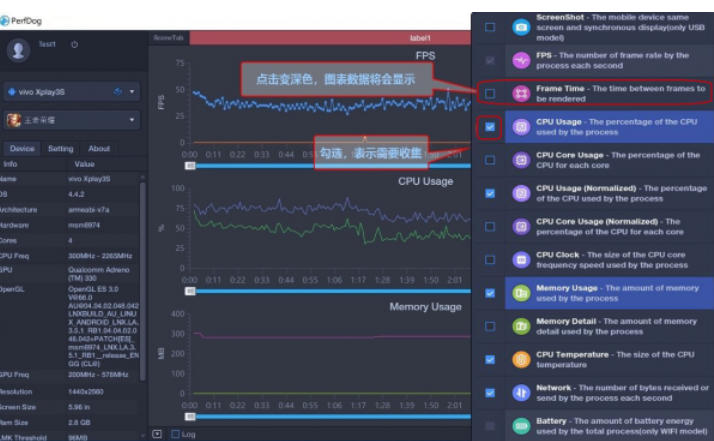Click the CPU Temperature orange icon
Screen dimensions: 714x441
(x=521, y=359)
